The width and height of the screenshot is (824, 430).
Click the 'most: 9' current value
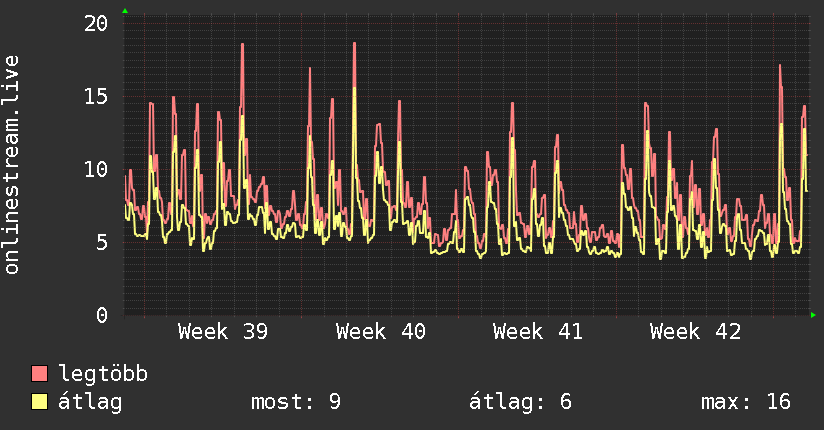(296, 402)
